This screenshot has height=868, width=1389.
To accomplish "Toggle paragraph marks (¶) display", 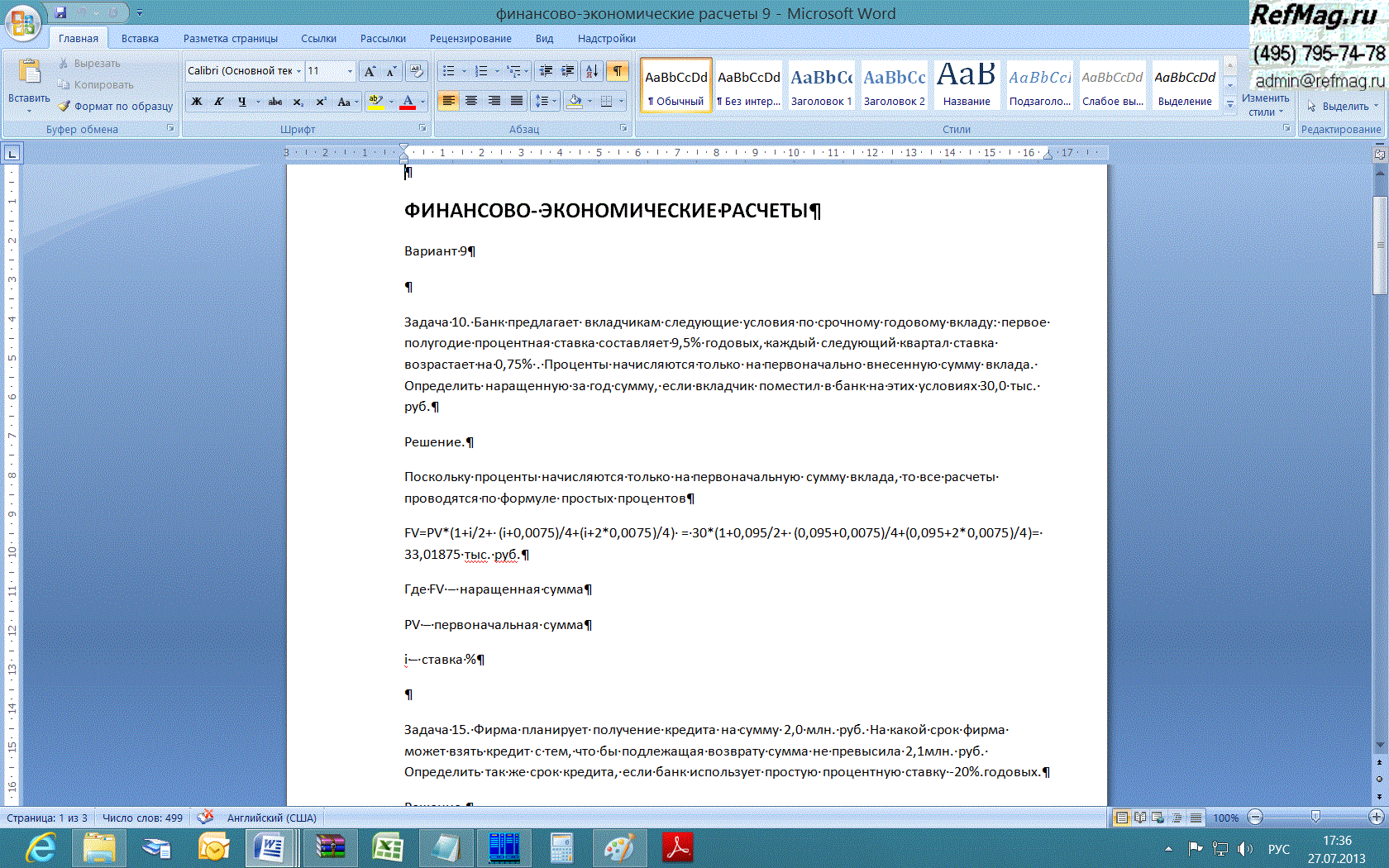I will (618, 71).
